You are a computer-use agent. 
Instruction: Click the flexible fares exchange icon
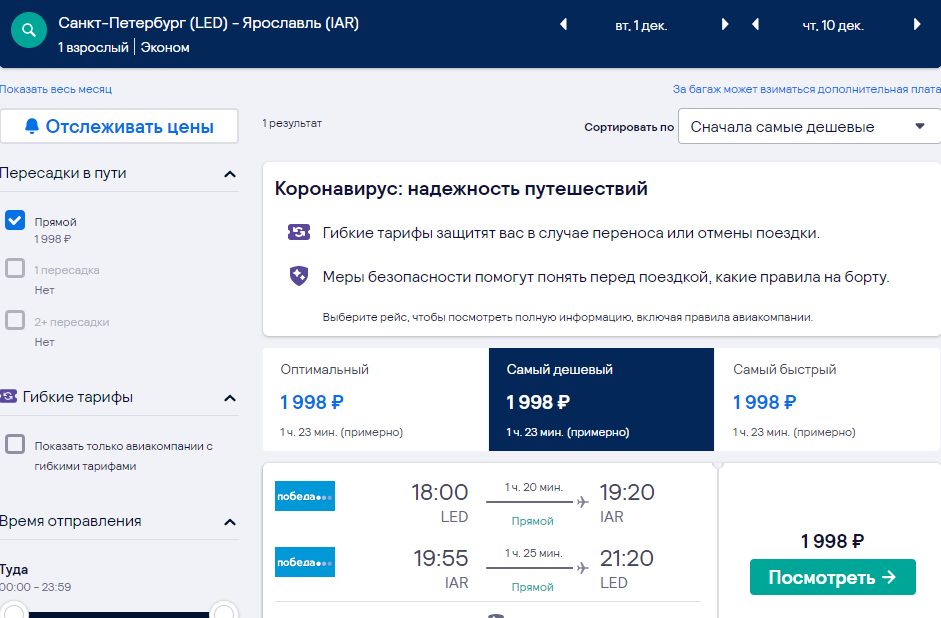(x=299, y=232)
